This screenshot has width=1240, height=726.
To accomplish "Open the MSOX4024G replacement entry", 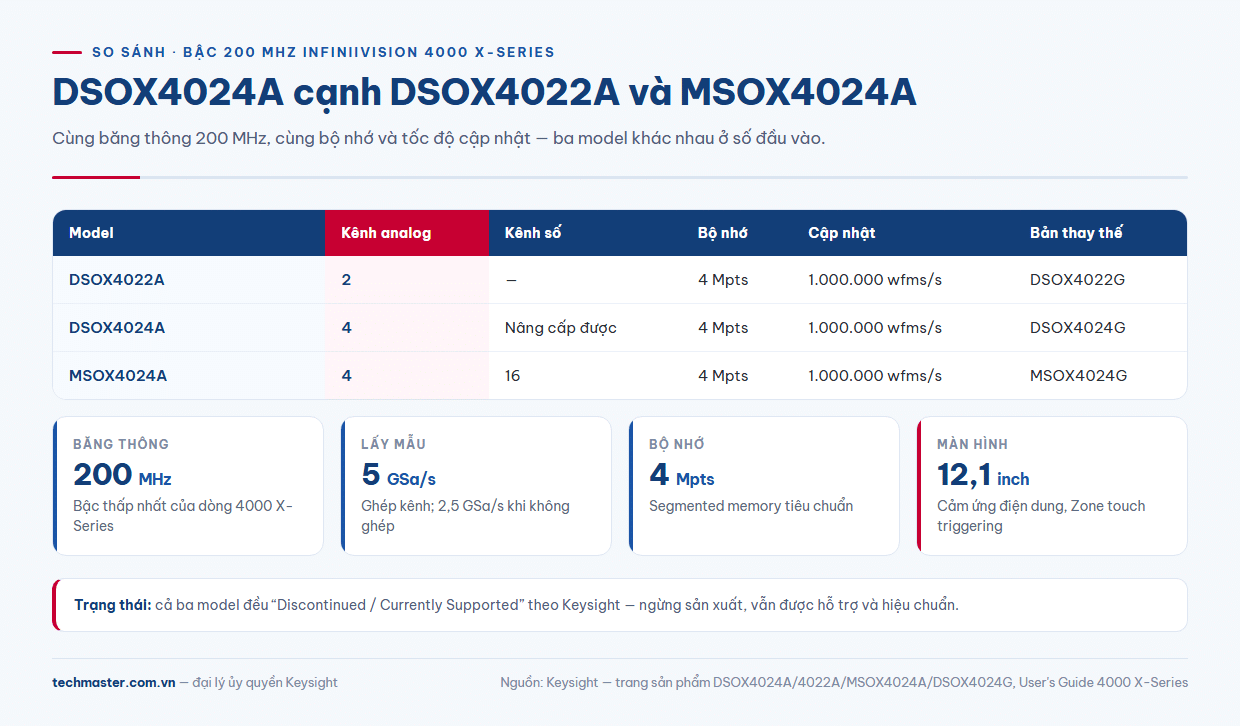I will coord(1079,376).
